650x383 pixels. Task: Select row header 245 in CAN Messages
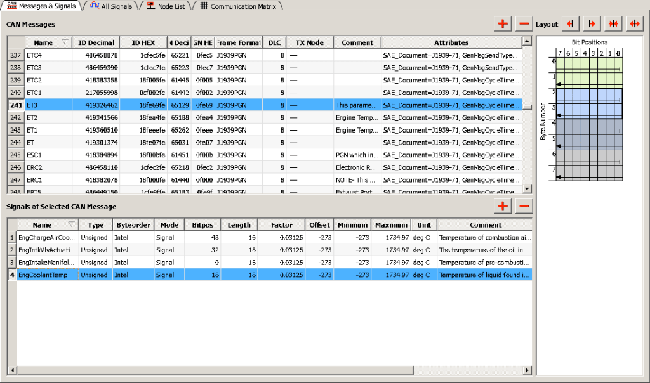16,155
